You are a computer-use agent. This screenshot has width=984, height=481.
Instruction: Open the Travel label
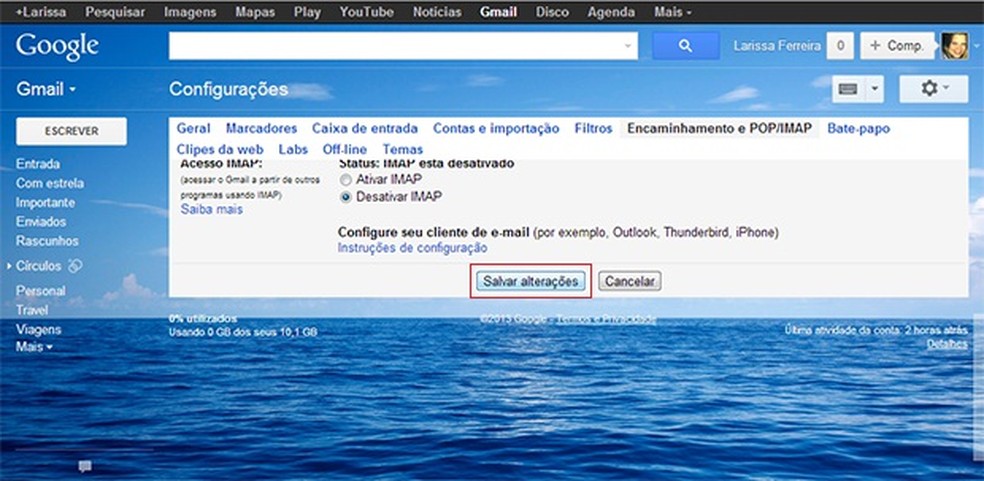tap(31, 310)
